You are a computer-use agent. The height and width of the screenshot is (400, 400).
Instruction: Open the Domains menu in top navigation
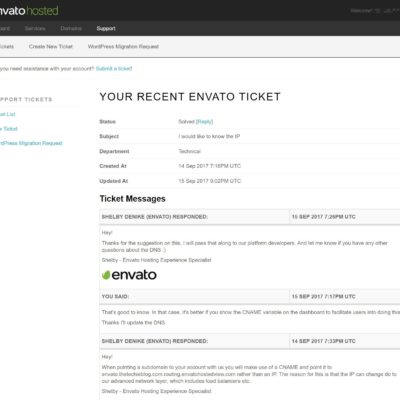71,29
